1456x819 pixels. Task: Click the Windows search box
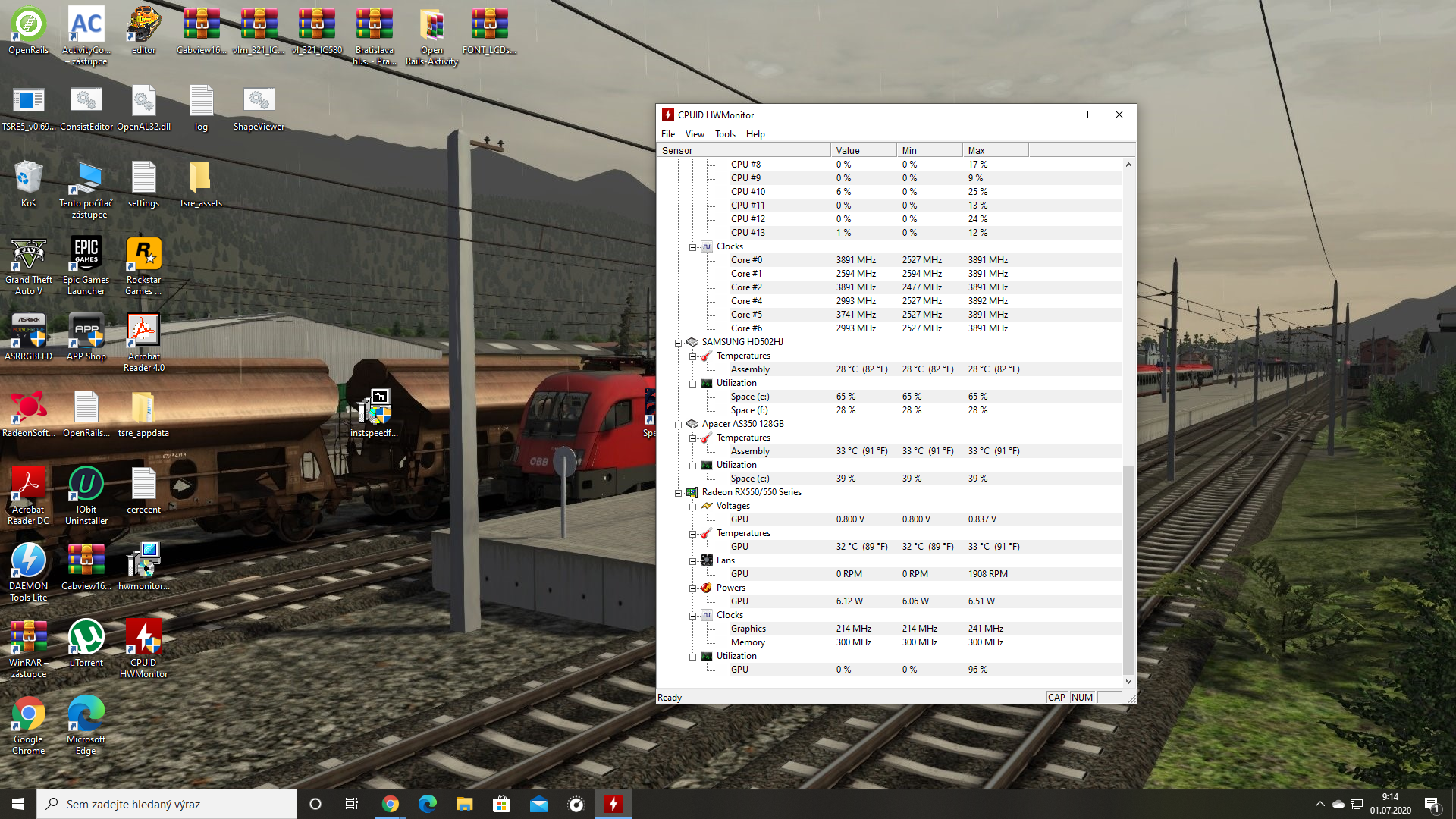pyautogui.click(x=167, y=804)
